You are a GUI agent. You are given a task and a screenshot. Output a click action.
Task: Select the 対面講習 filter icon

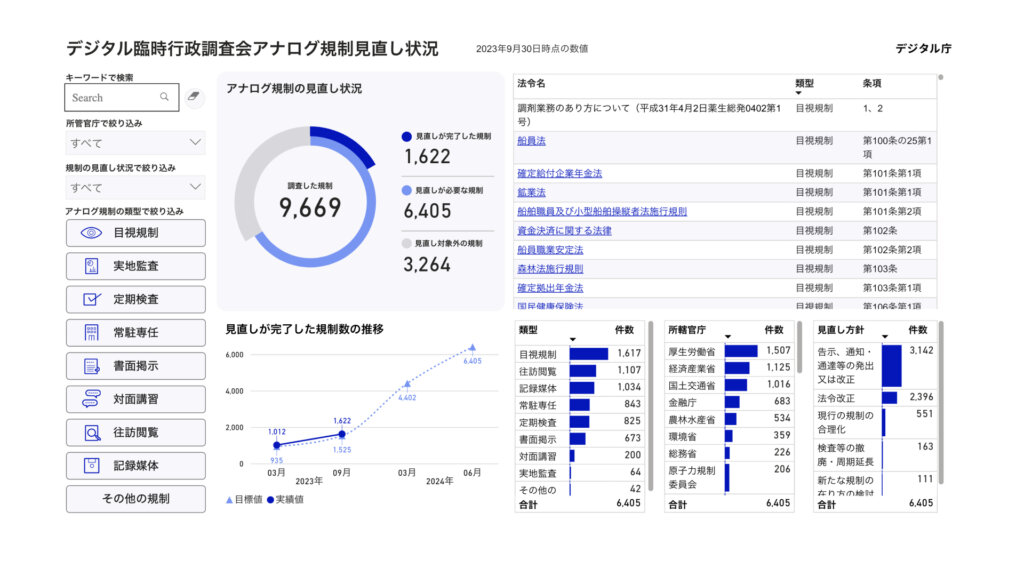pyautogui.click(x=91, y=399)
